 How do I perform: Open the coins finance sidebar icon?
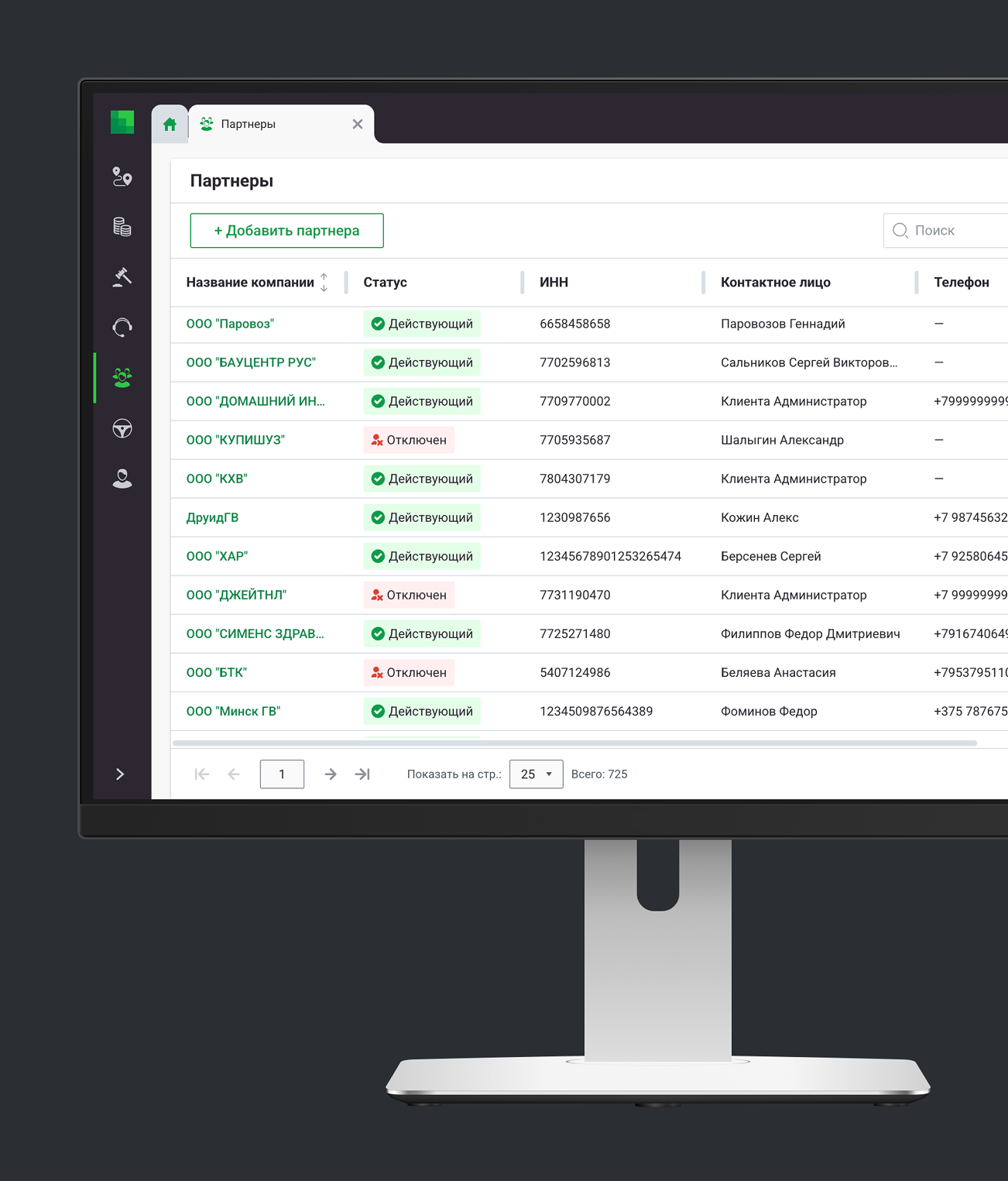122,227
